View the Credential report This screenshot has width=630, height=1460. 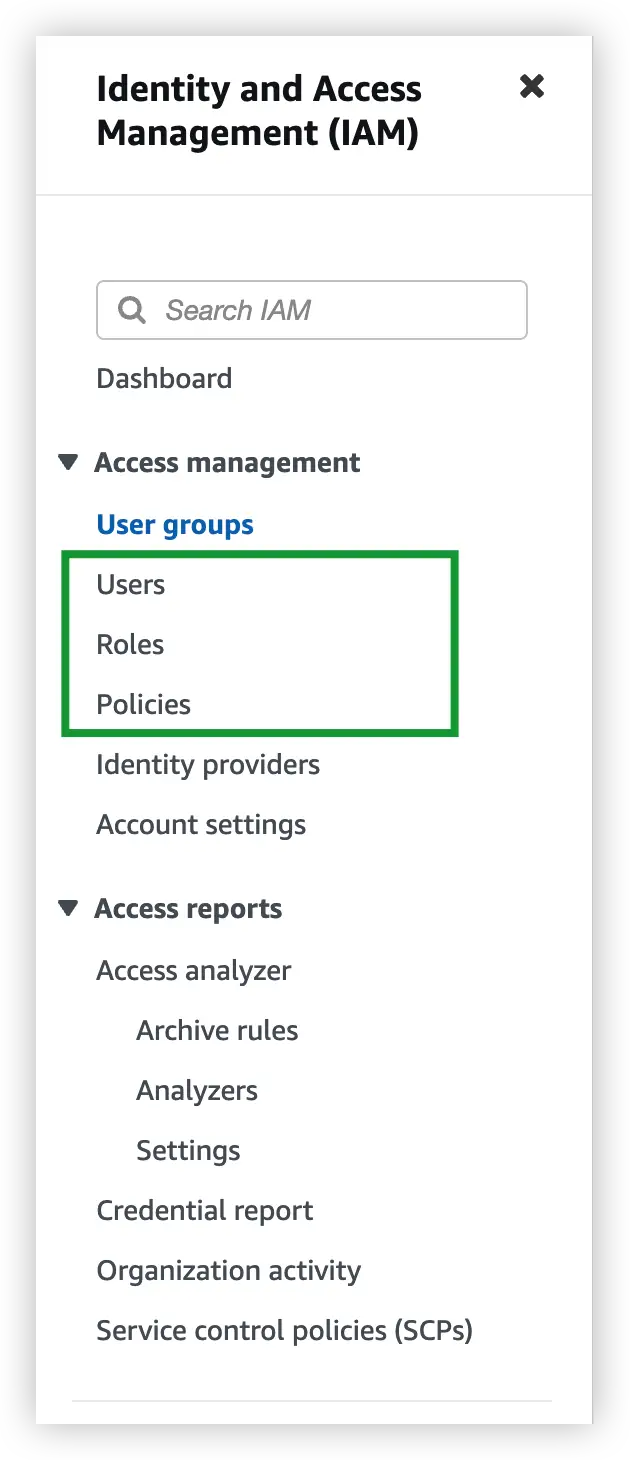coord(205,1210)
